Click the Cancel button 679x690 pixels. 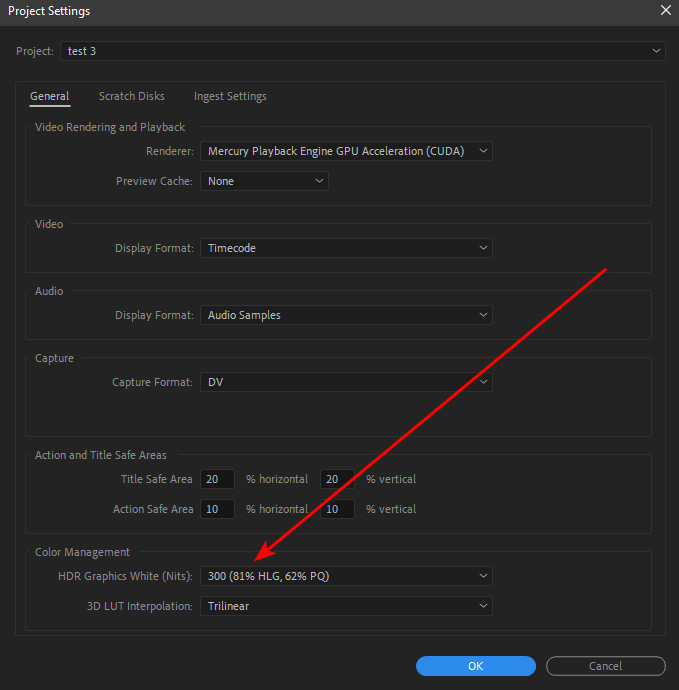pos(606,666)
